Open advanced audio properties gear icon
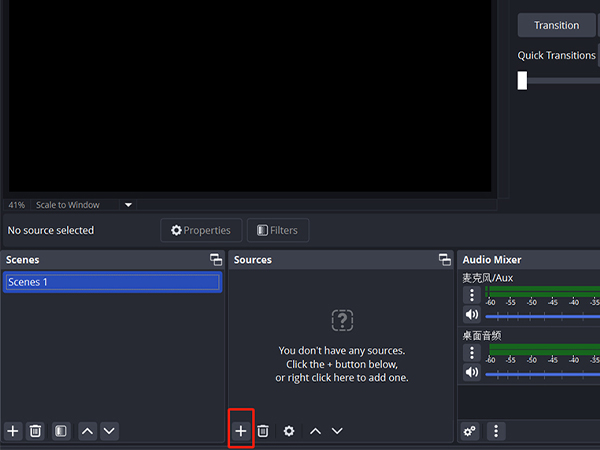This screenshot has width=600, height=450. 470,431
